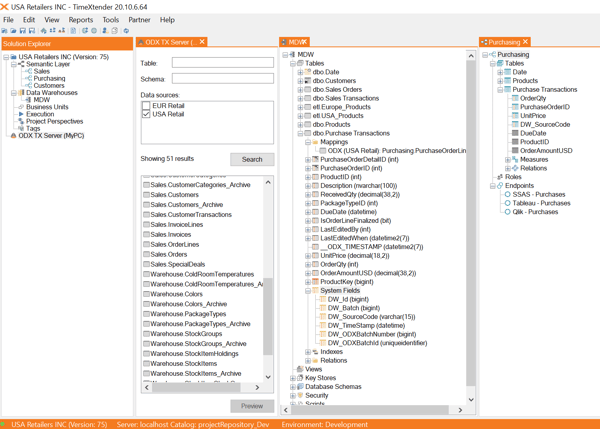This screenshot has width=600, height=429.
Task: Click the ProductKey (bigint) field icon
Action: (315, 282)
